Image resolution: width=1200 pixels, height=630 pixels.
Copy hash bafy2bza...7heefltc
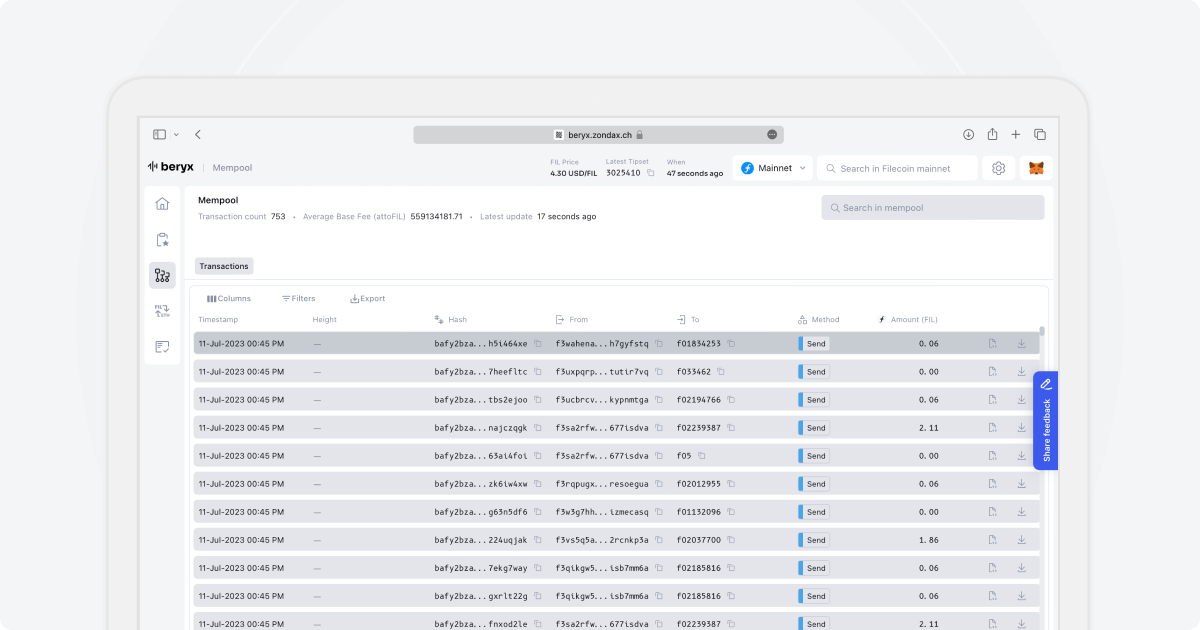coord(538,371)
